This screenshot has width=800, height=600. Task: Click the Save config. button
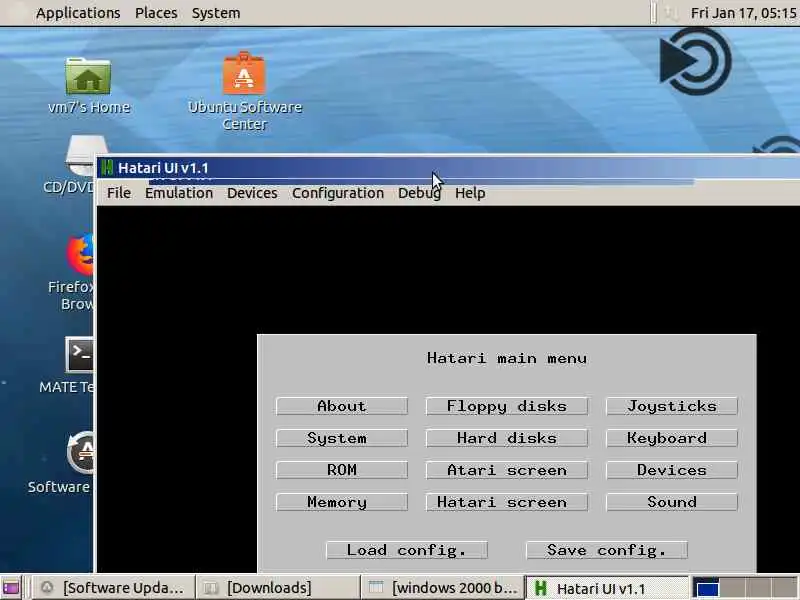607,550
